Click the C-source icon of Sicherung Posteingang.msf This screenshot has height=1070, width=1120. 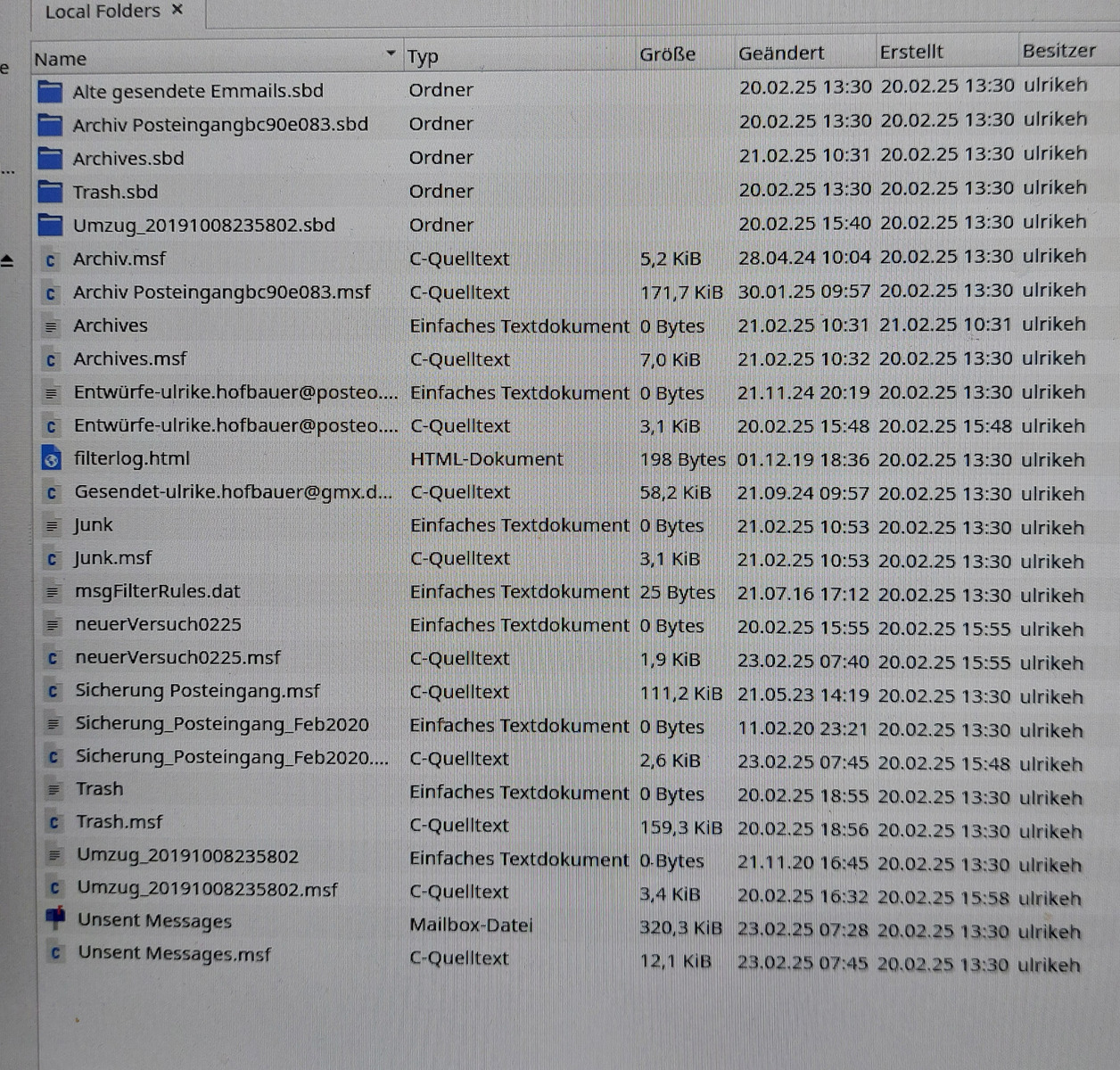pos(53,691)
